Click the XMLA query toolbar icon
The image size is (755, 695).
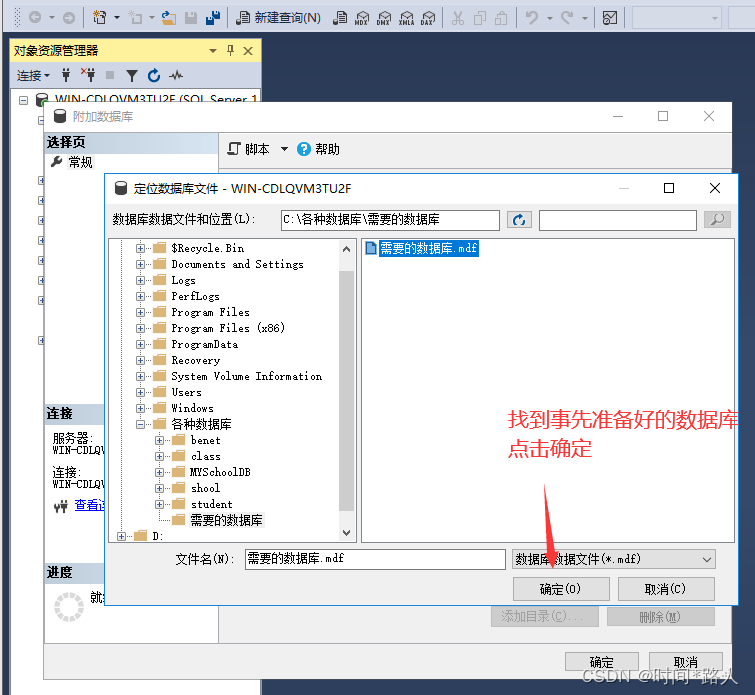tap(406, 18)
